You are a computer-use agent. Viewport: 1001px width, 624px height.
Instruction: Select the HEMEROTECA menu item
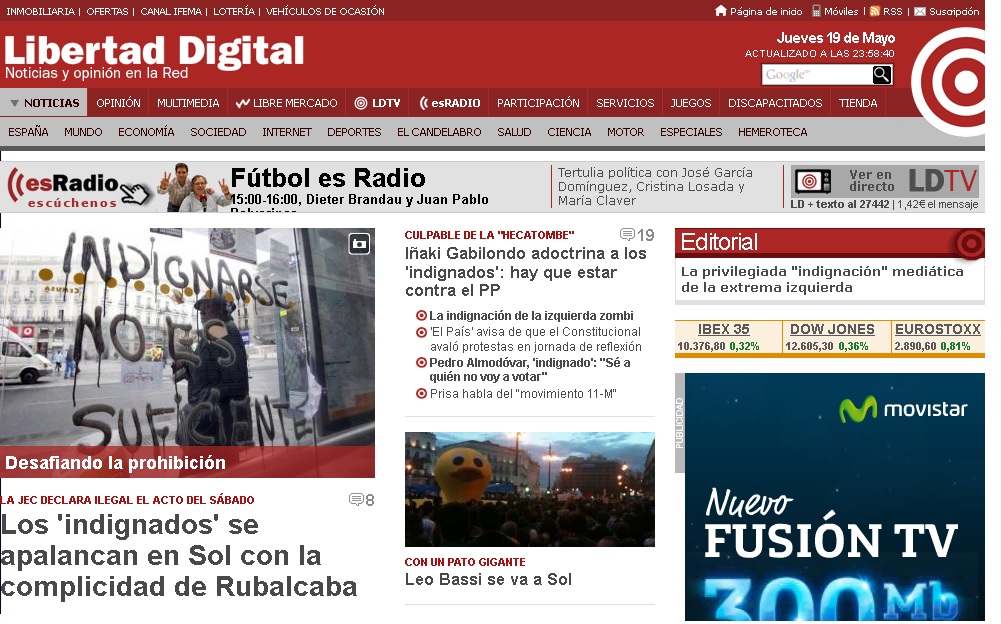tap(772, 132)
